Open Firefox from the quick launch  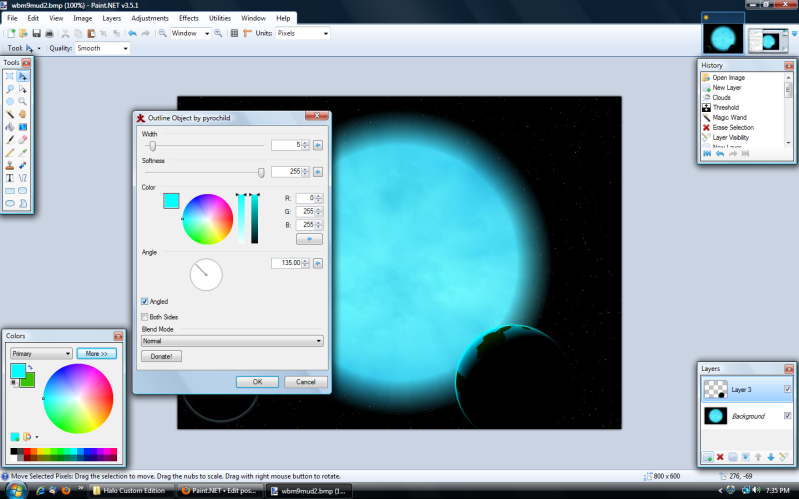[x=65, y=490]
